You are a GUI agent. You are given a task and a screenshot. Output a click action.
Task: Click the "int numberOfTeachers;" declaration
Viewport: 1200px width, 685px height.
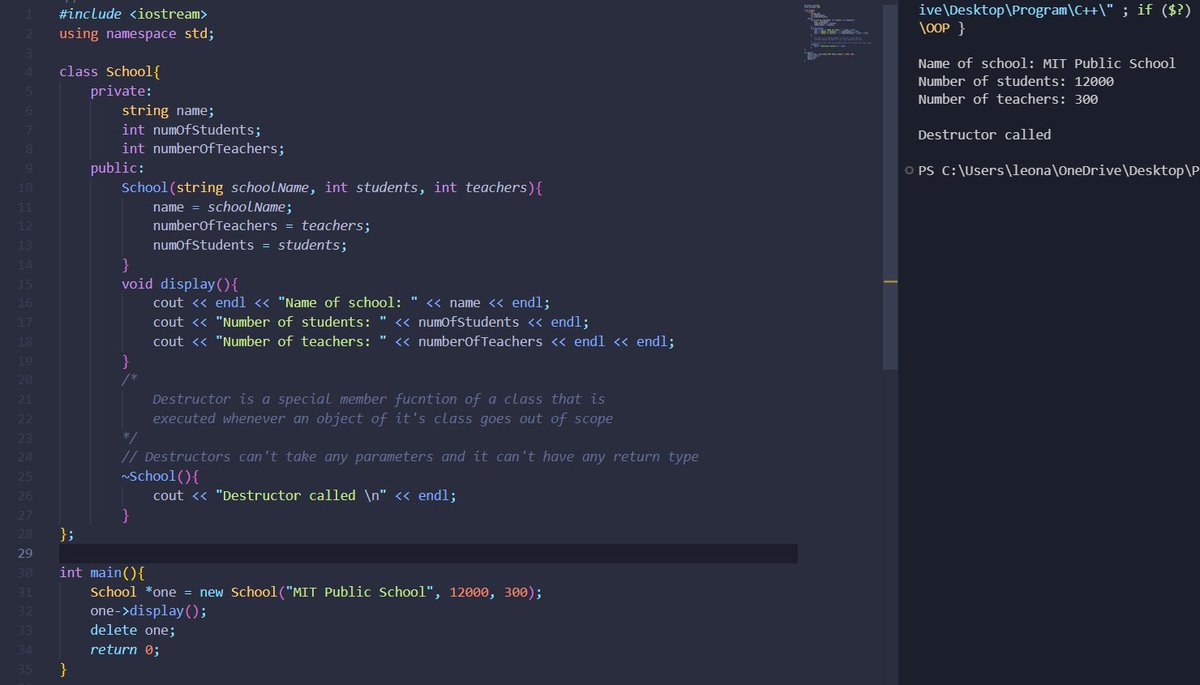click(x=203, y=148)
